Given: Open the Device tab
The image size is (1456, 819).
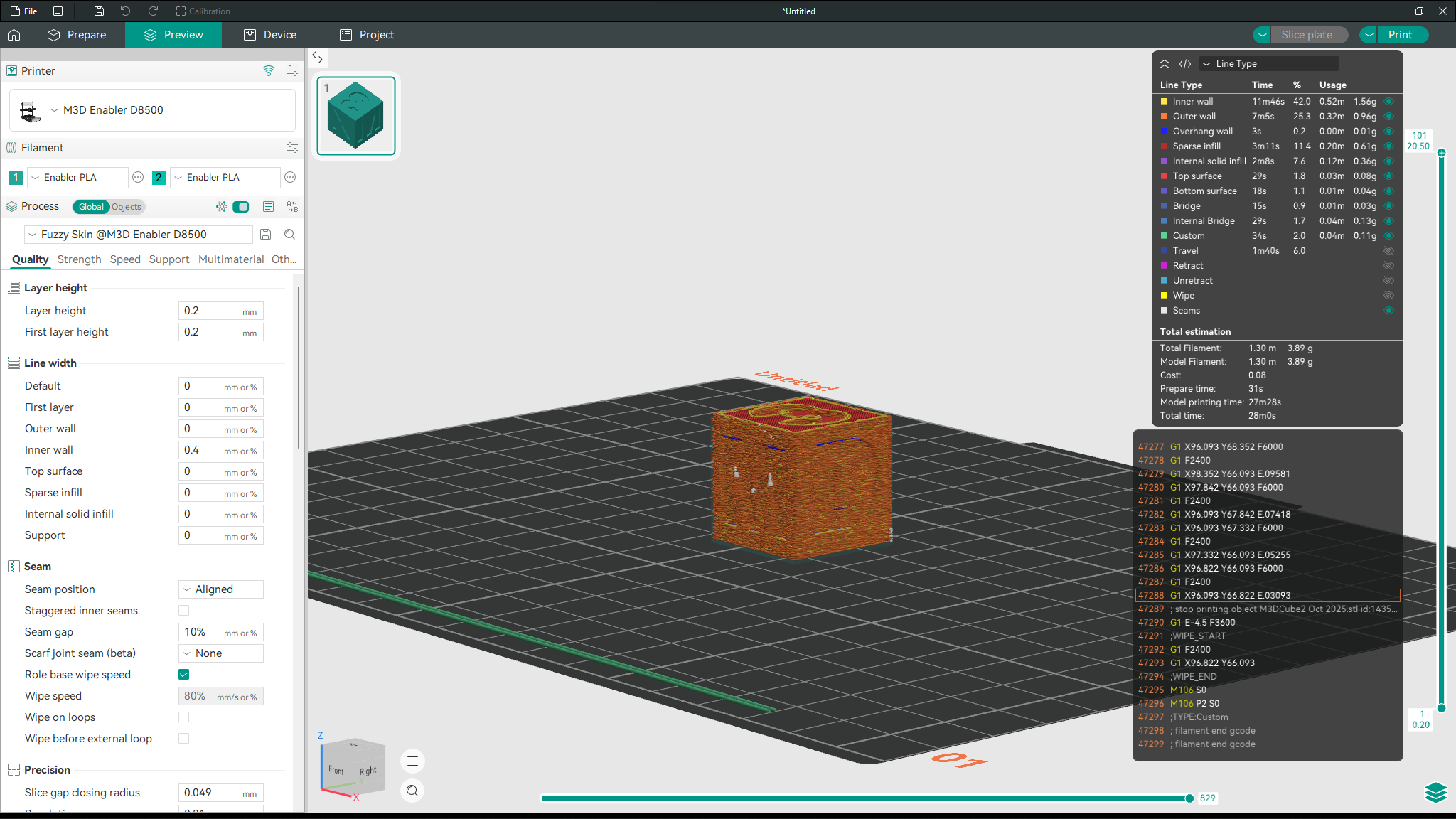Looking at the screenshot, I should (x=270, y=35).
